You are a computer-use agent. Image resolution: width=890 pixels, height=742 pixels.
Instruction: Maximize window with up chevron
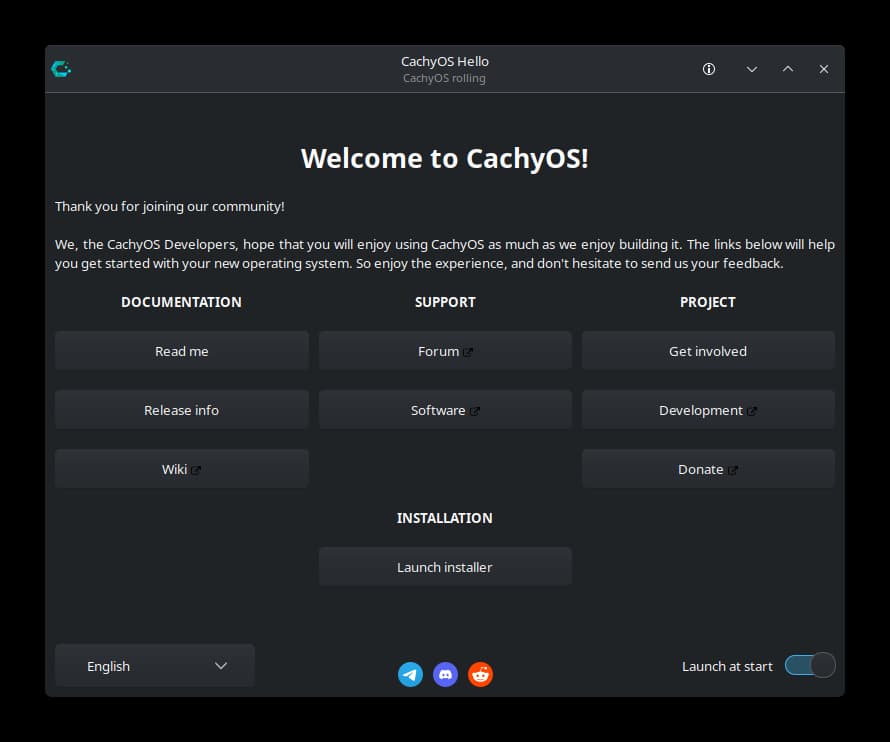[787, 69]
